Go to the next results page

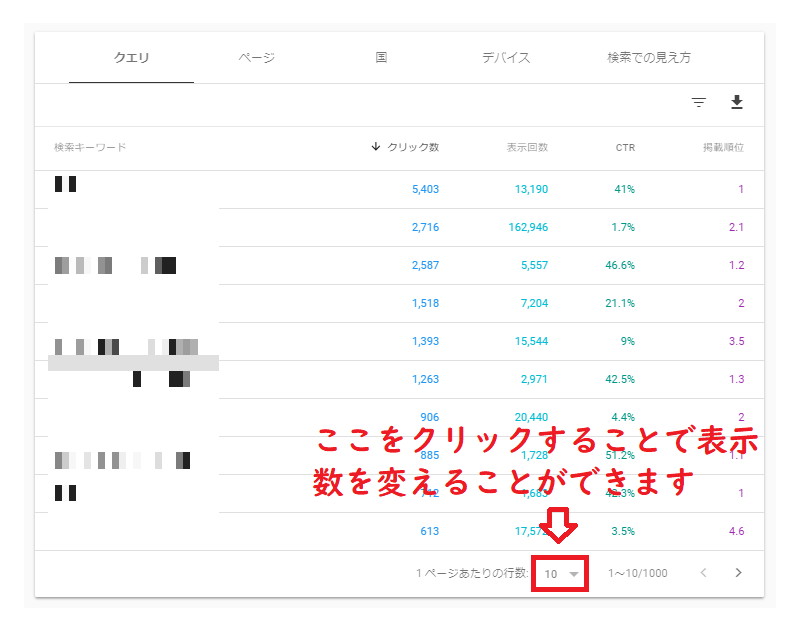click(x=738, y=573)
